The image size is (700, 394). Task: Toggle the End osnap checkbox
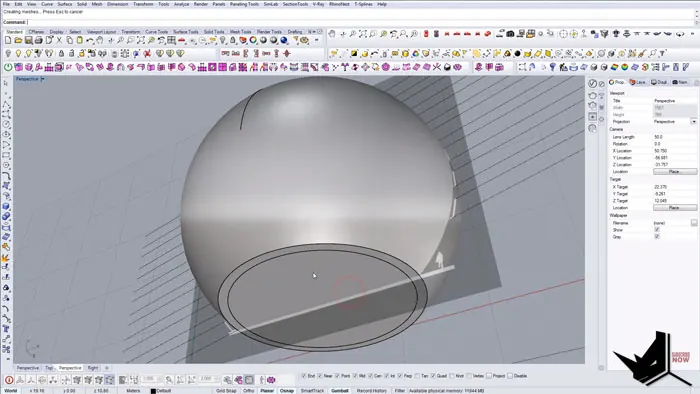[304, 376]
